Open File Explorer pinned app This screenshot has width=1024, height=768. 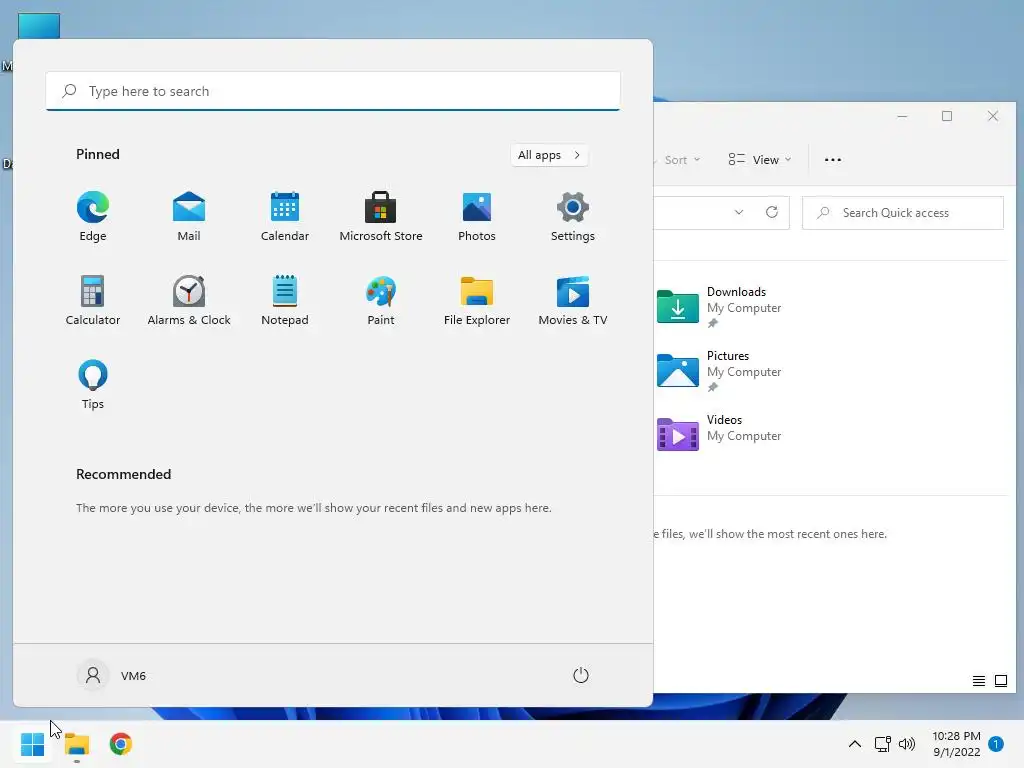point(477,300)
